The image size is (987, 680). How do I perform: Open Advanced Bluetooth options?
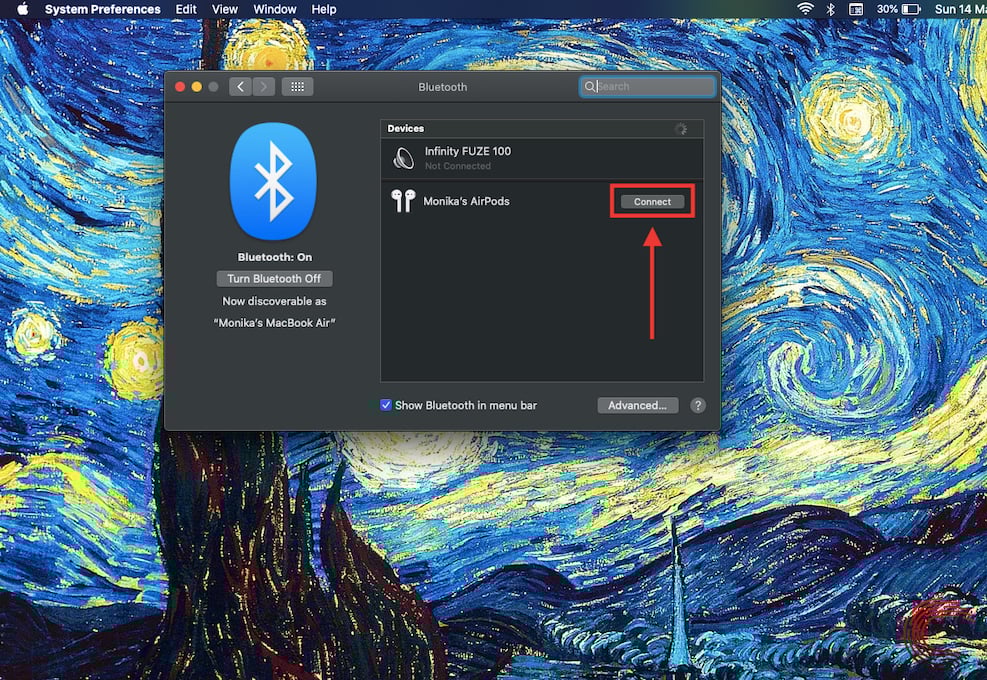point(637,405)
